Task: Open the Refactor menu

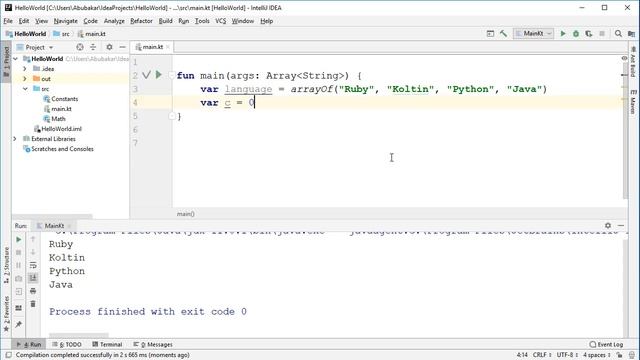Action: click(x=141, y=21)
